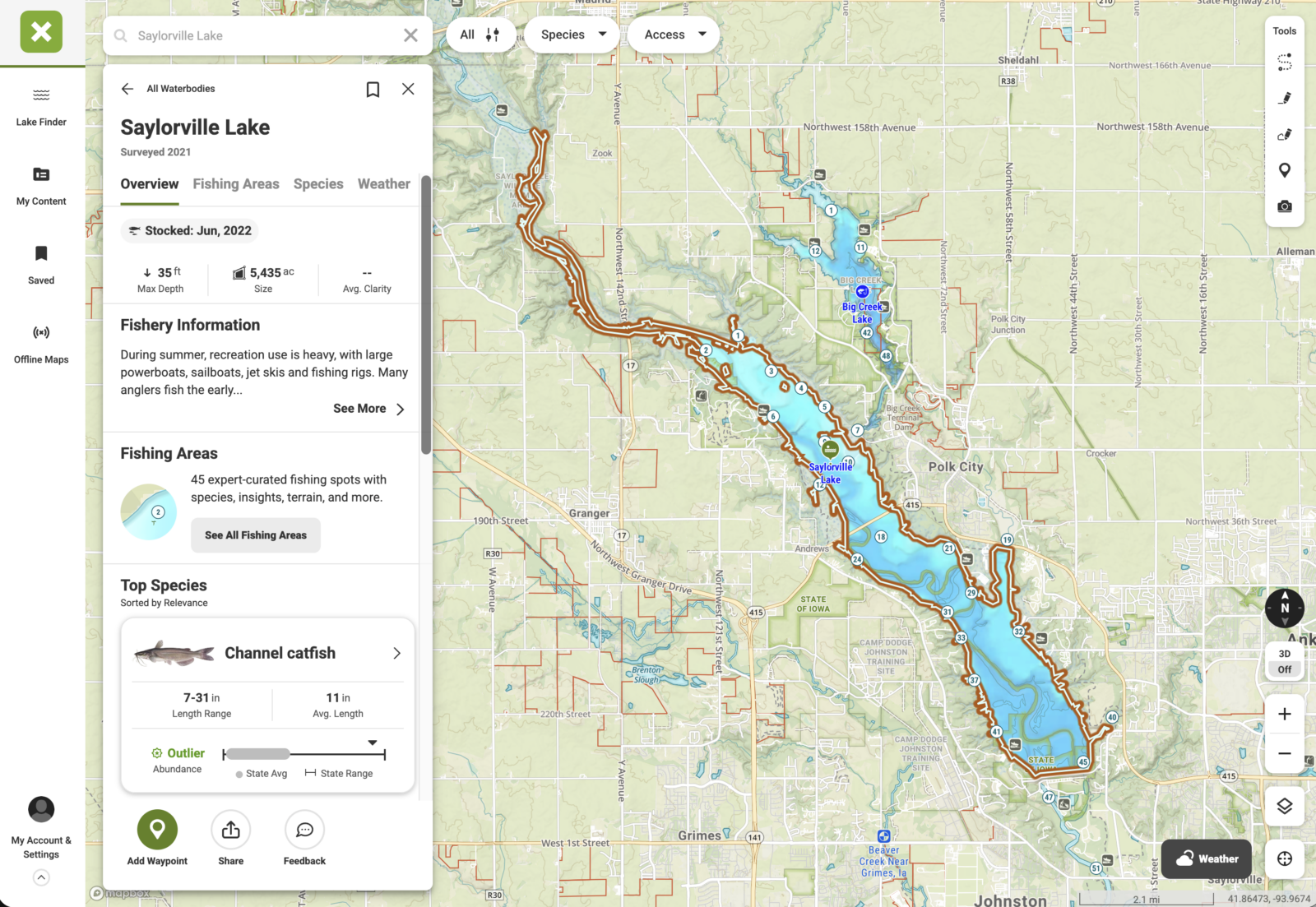Click the Share icon button

pyautogui.click(x=231, y=831)
